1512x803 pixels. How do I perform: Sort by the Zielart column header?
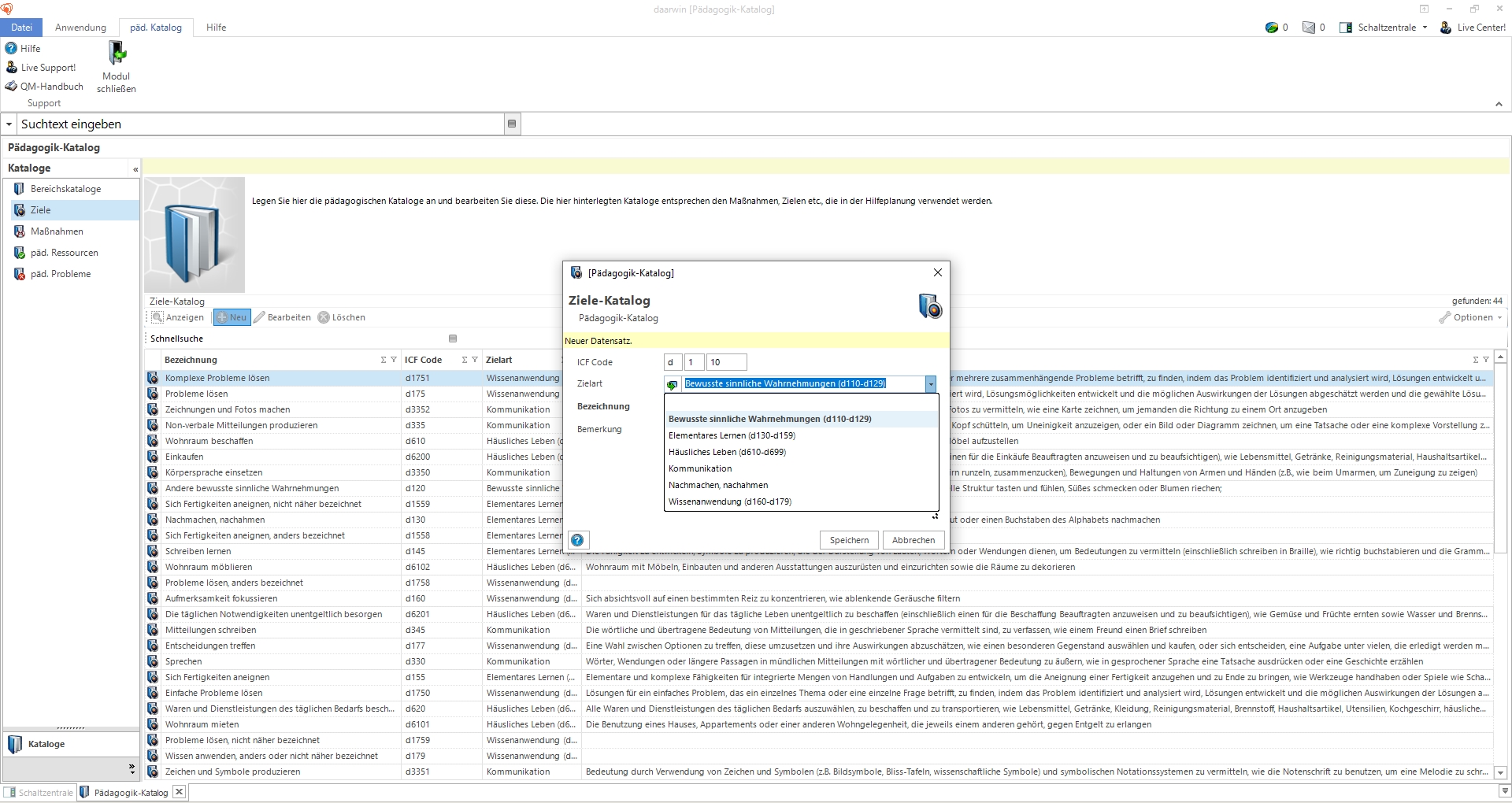click(x=499, y=360)
